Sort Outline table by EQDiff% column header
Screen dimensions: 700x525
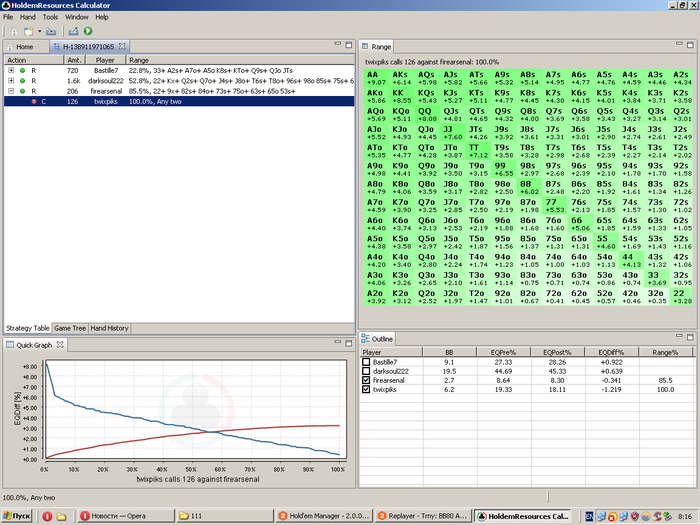pos(612,352)
